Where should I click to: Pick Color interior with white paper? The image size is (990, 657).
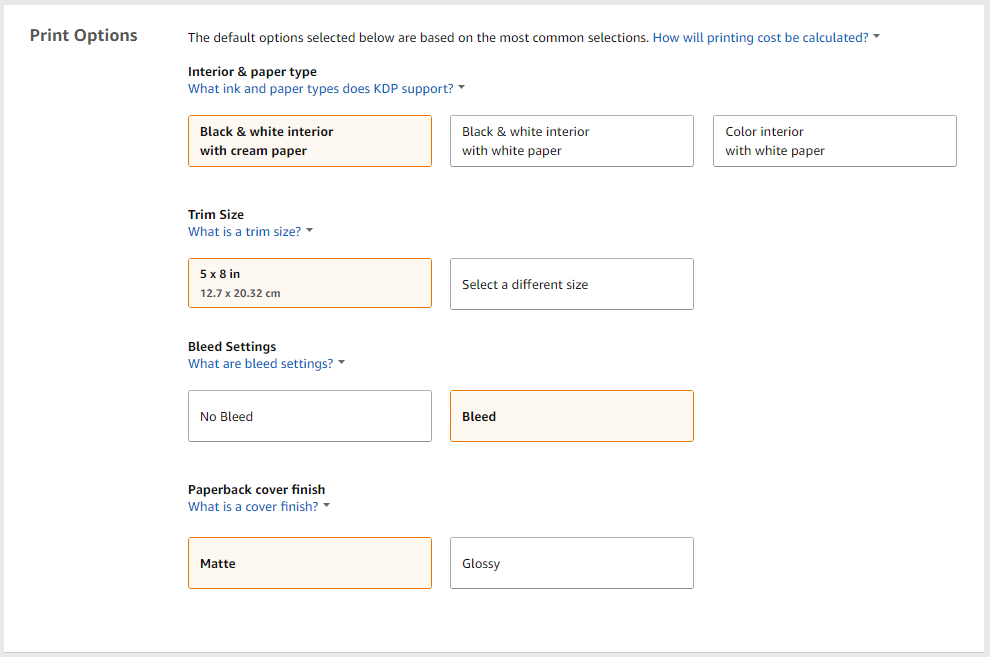835,141
